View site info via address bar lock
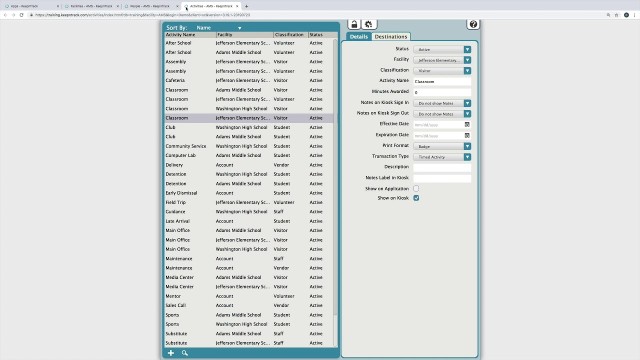 tap(31, 15)
